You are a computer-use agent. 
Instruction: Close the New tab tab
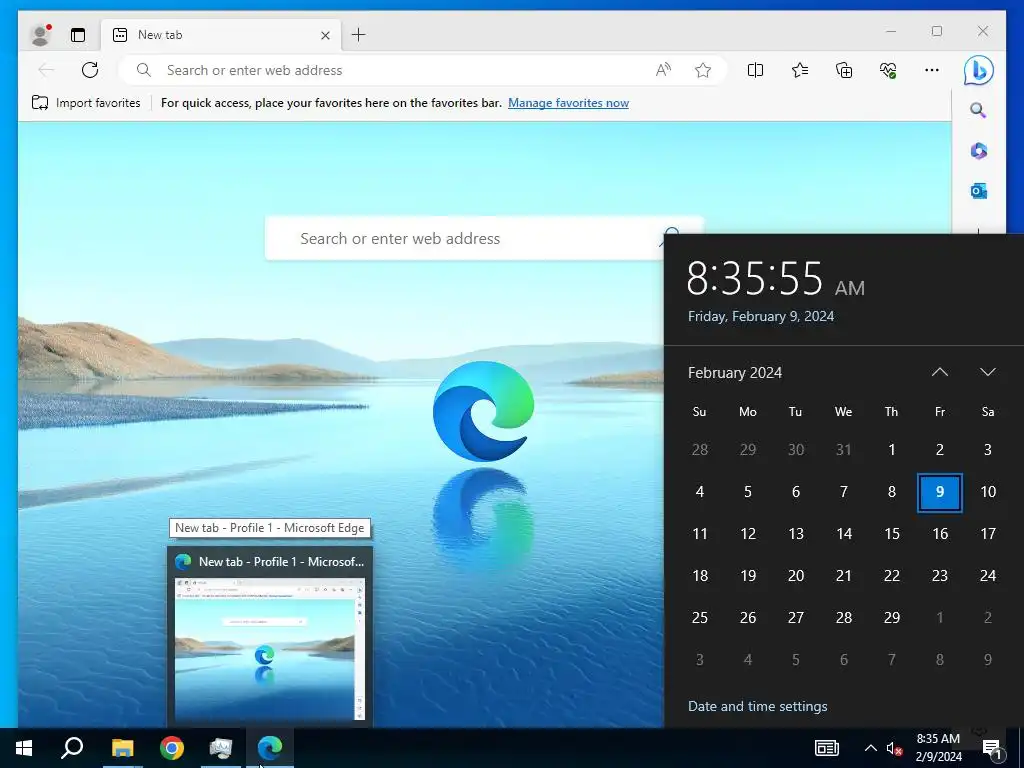pos(325,35)
